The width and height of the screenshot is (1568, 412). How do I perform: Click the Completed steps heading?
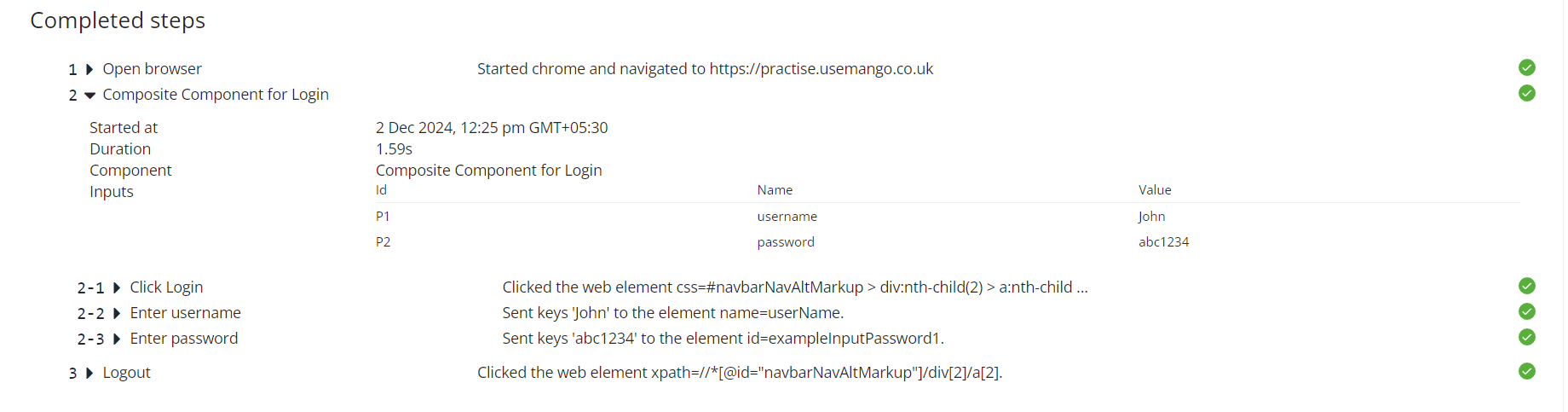pyautogui.click(x=118, y=20)
